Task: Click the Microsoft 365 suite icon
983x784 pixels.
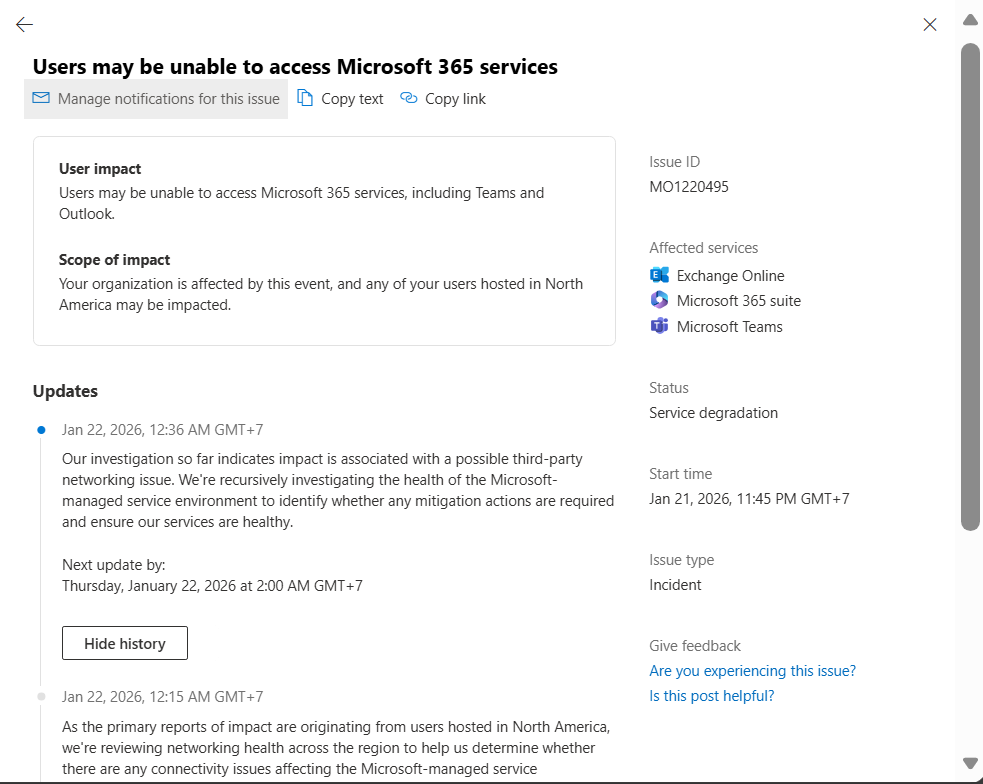Action: coord(659,300)
